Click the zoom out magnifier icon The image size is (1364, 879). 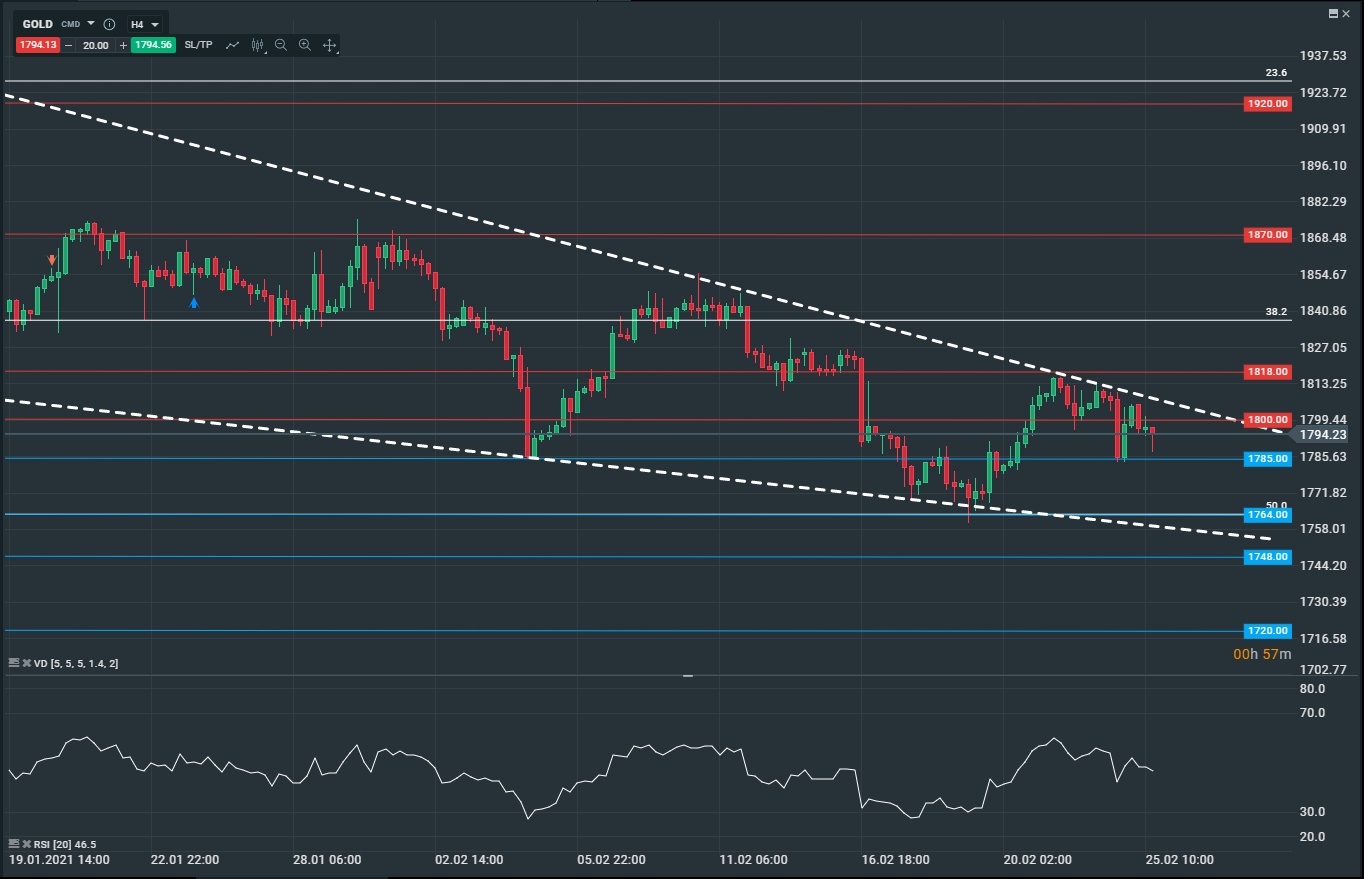coord(281,45)
